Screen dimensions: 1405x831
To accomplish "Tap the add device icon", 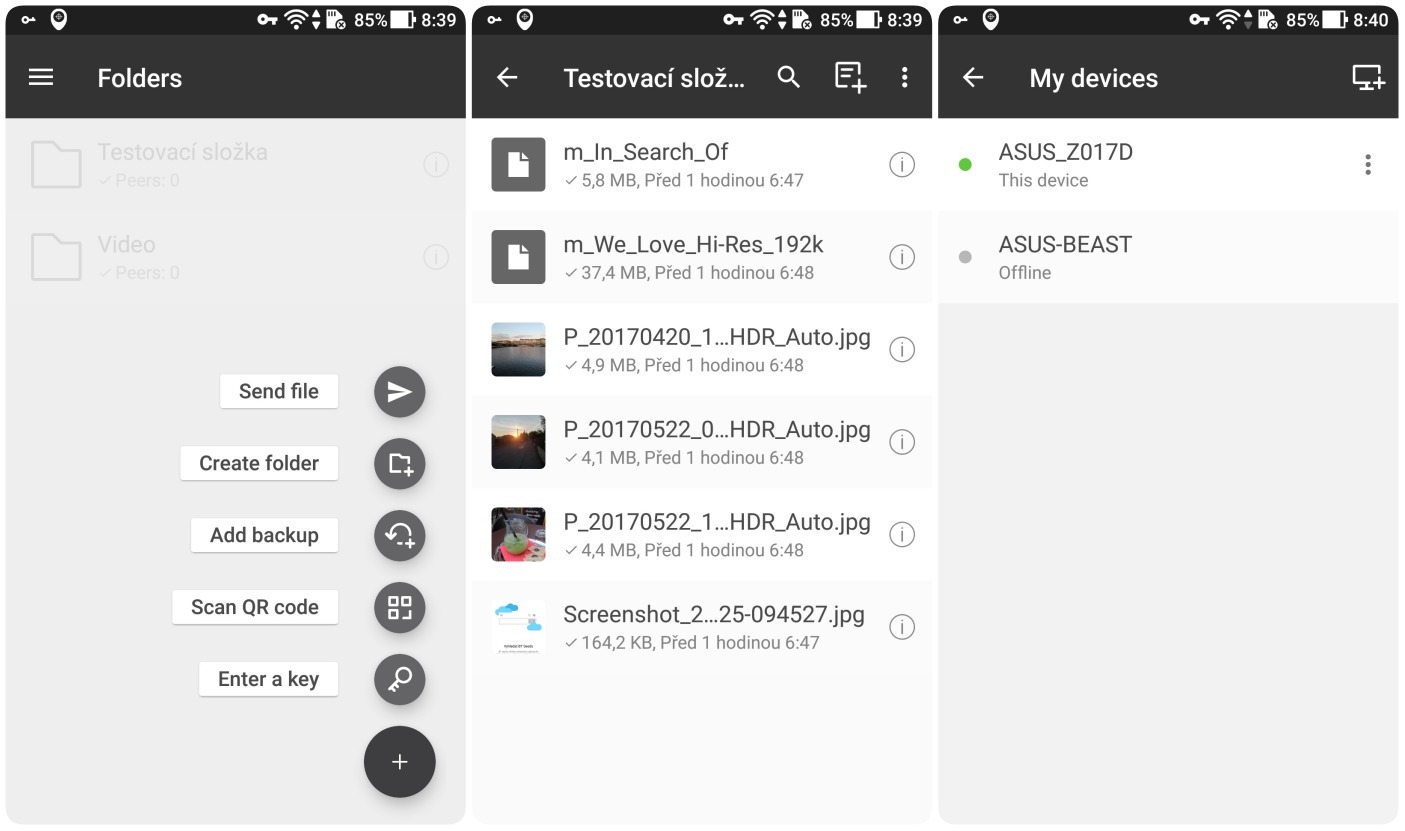I will coord(1367,78).
